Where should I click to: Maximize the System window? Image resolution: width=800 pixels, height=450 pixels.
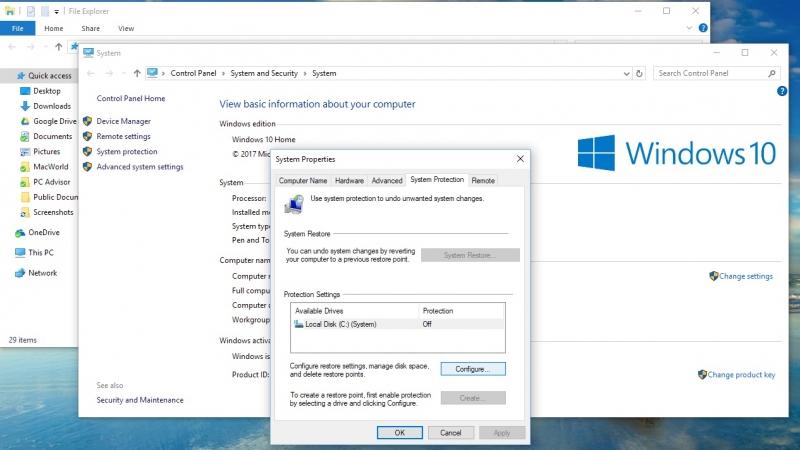[x=745, y=53]
